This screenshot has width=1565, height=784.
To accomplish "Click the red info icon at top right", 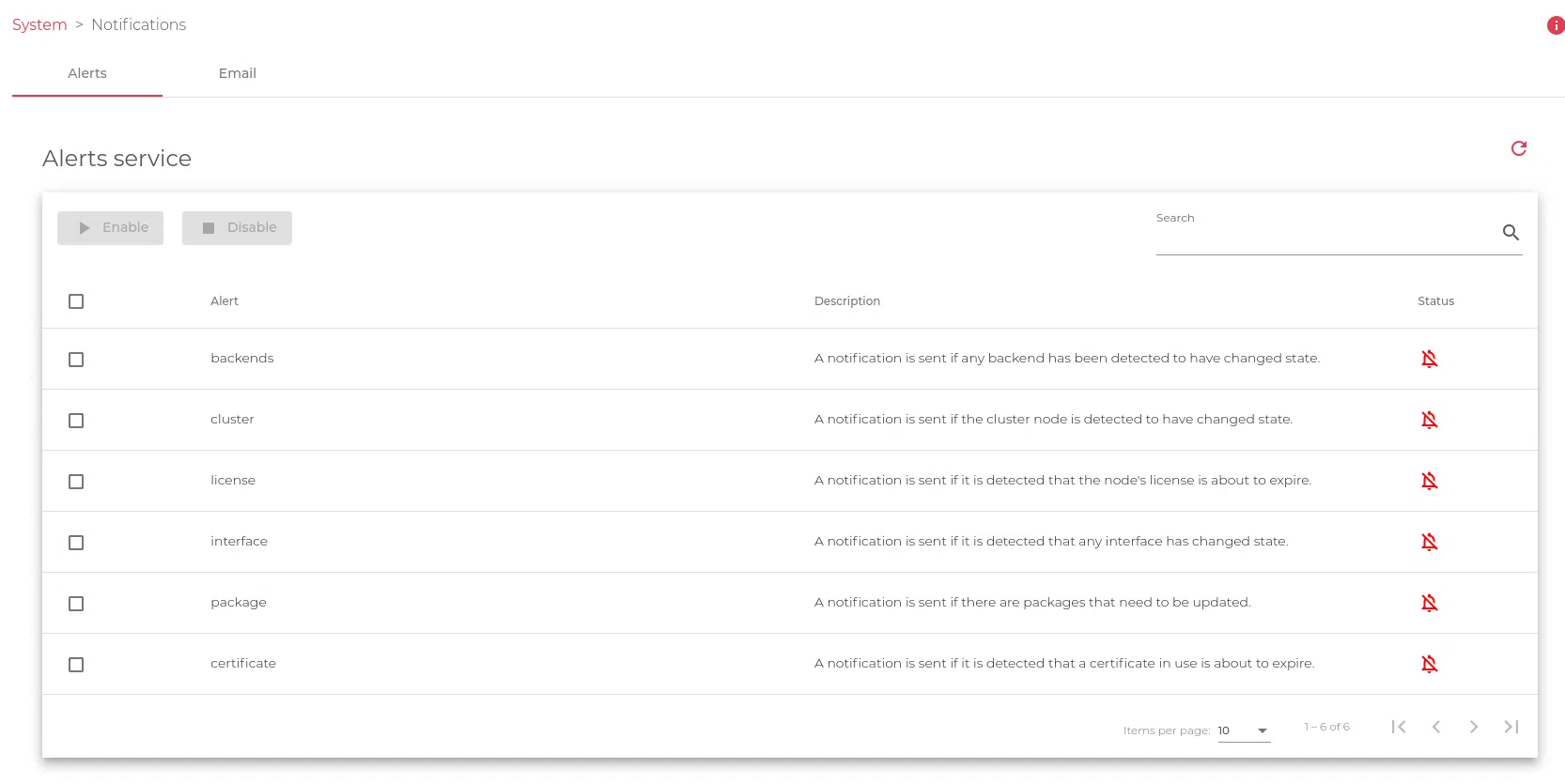I will point(1555,25).
